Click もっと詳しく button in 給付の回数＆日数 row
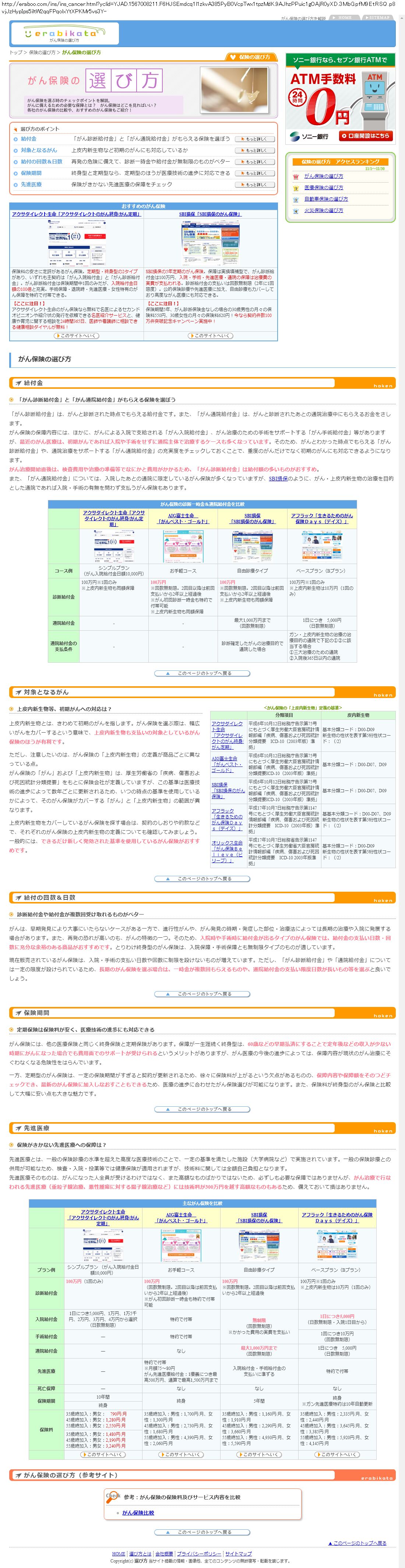Screen dimensions: 405x1568 click(255, 162)
